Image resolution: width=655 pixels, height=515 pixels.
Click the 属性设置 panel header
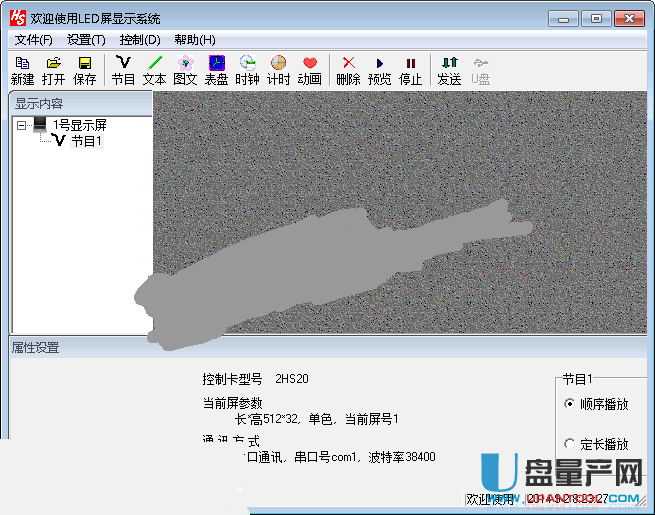[328, 348]
